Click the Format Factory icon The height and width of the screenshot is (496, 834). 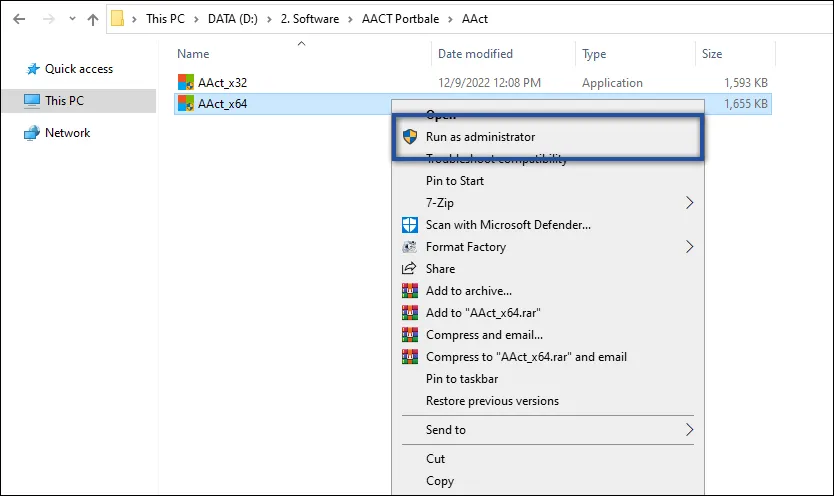tap(409, 247)
